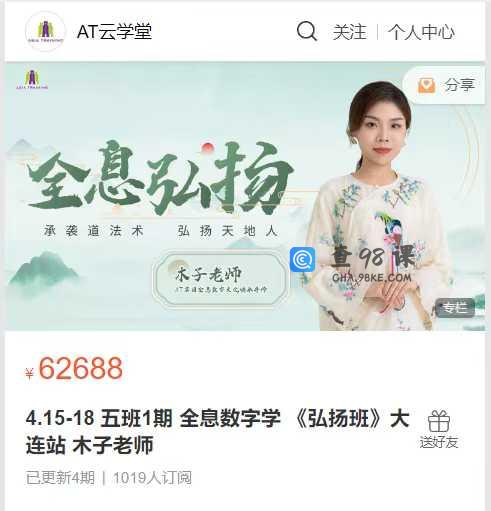Click the 1019人订阅 subscriber count
The image size is (491, 511).
coord(152,478)
